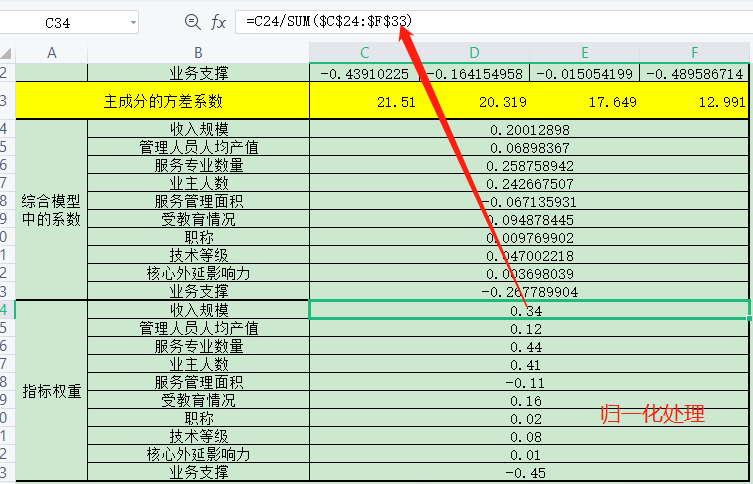Open the name box dropdown arrow
This screenshot has height=484, width=753.
pos(133,22)
